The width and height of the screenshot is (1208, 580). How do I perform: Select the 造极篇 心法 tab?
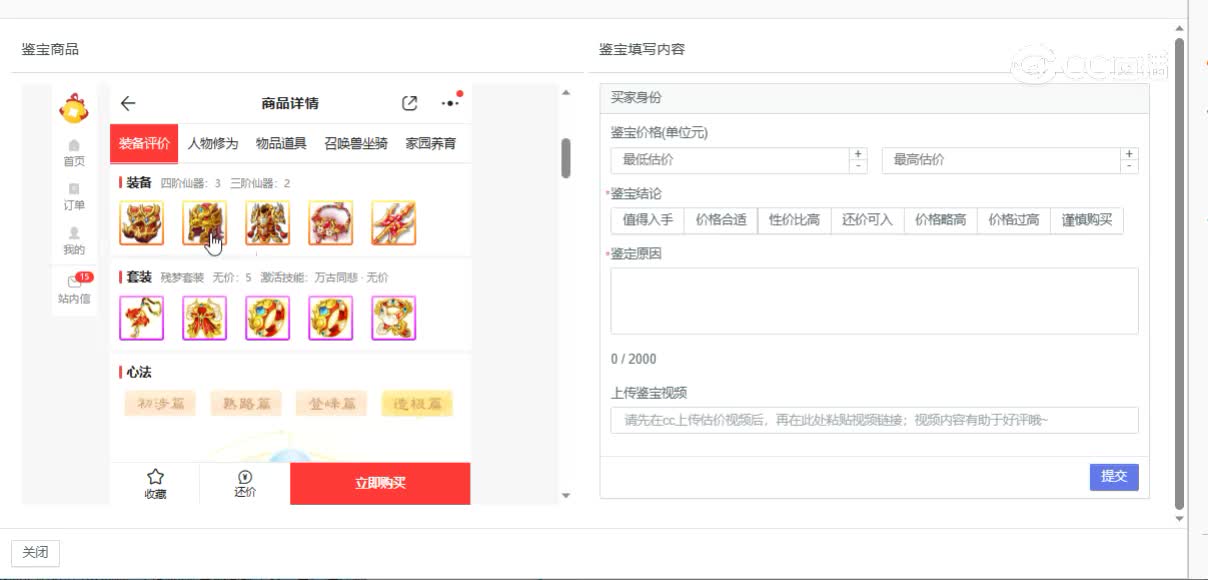tap(417, 404)
